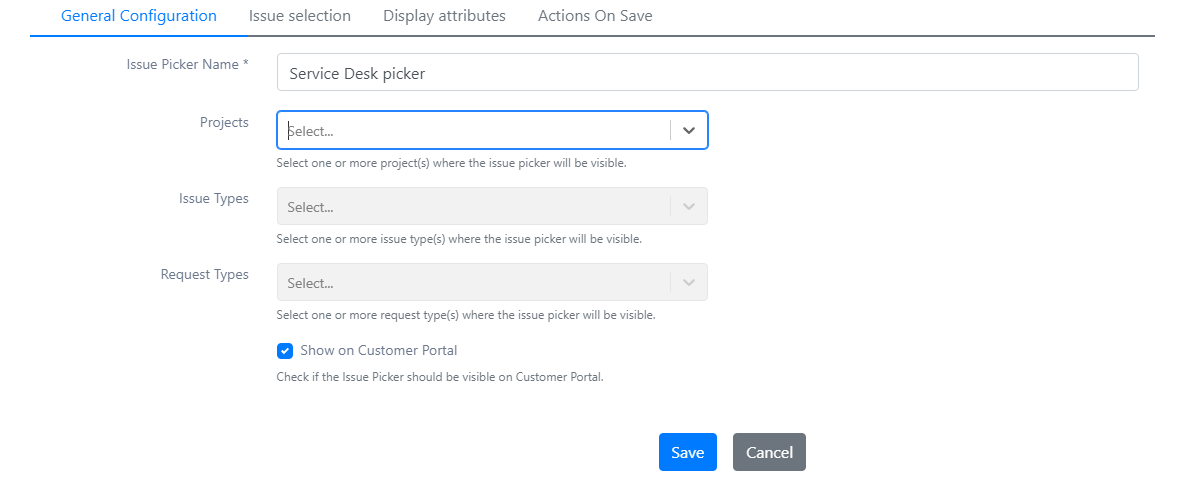Switch to the General Configuration tab
Image resolution: width=1181 pixels, height=495 pixels.
pyautogui.click(x=139, y=16)
